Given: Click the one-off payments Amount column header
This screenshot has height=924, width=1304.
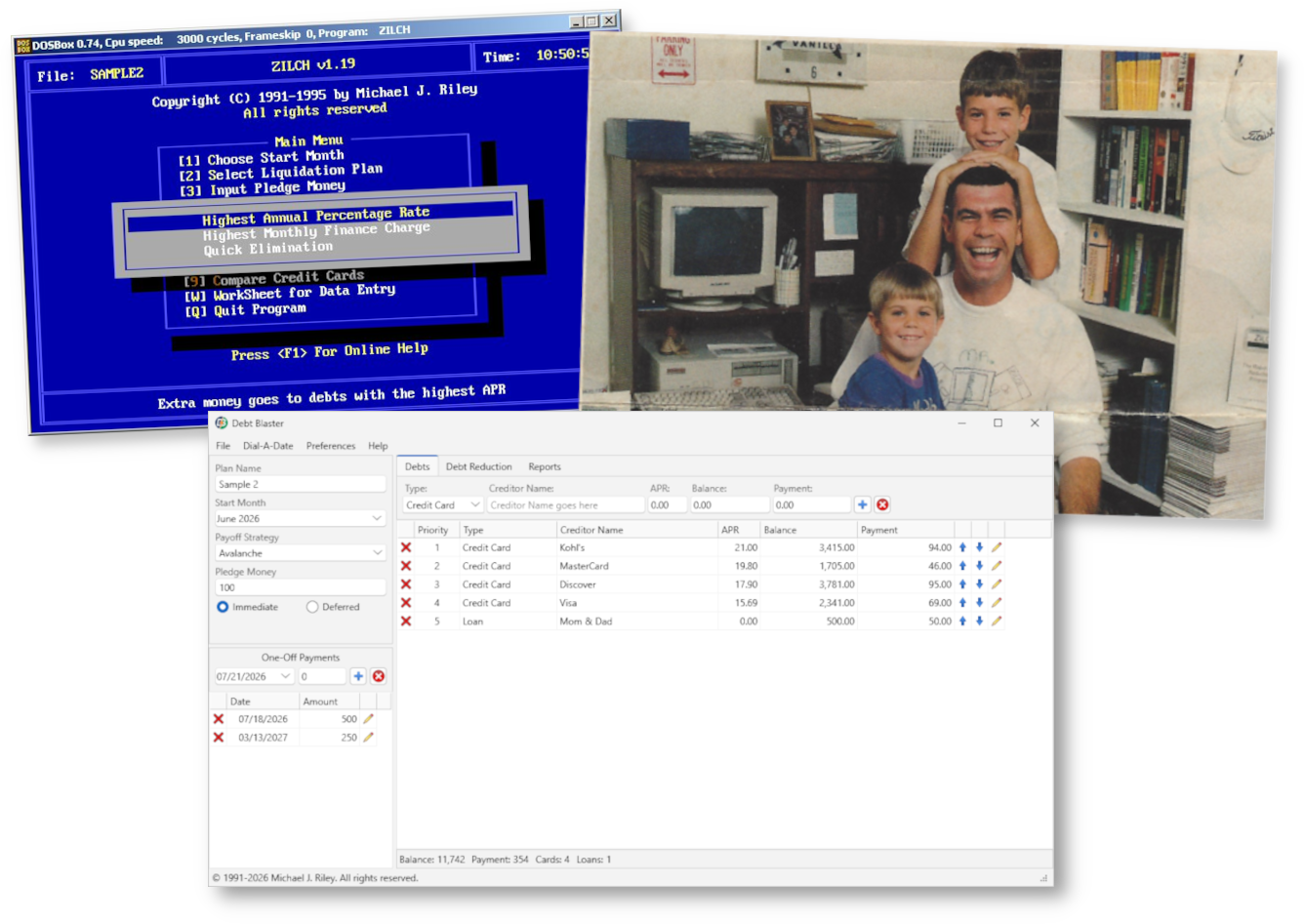Looking at the screenshot, I should tap(330, 702).
